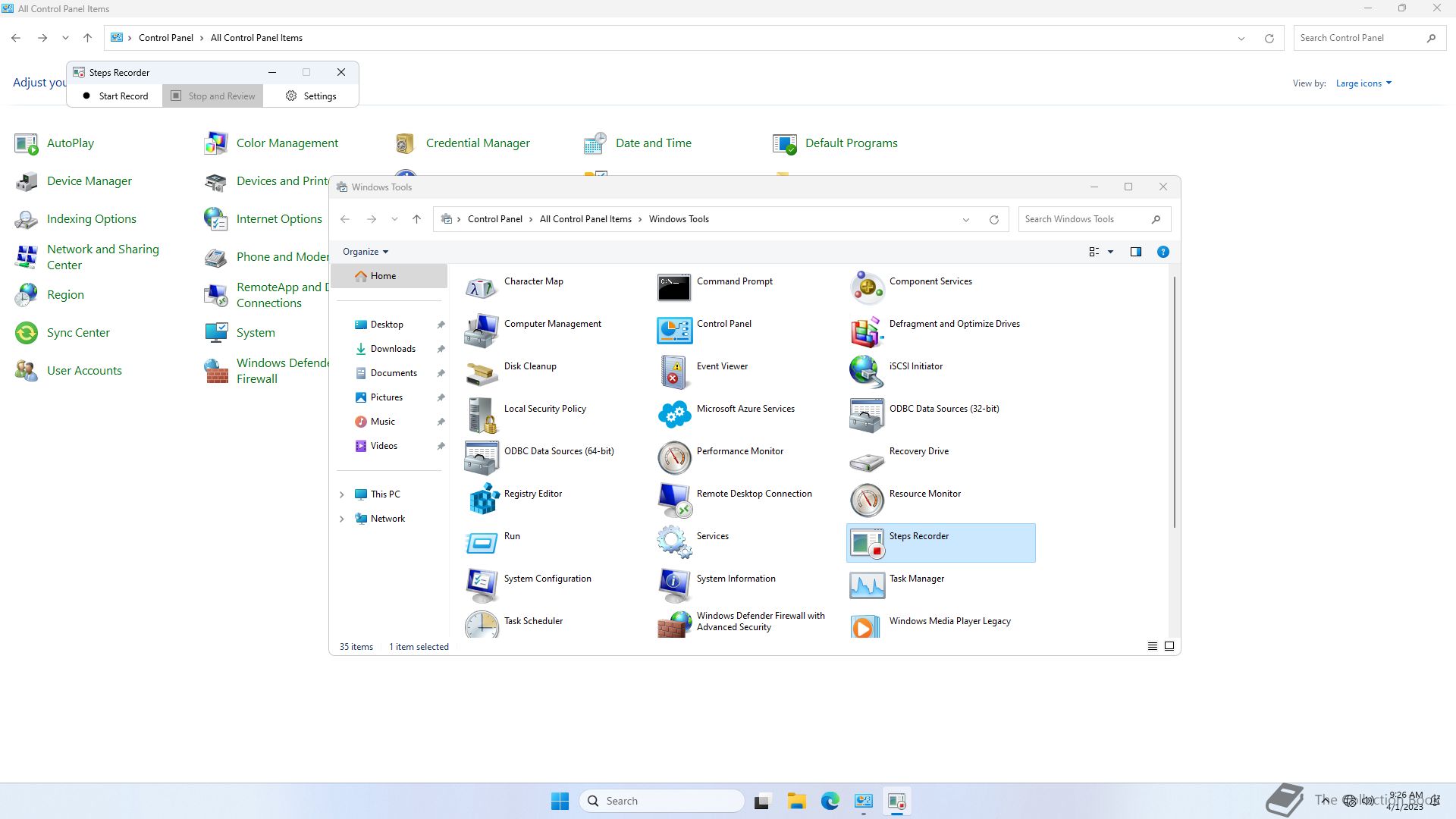1456x819 pixels.
Task: Open Settings in Steps Recorder
Action: tap(311, 96)
